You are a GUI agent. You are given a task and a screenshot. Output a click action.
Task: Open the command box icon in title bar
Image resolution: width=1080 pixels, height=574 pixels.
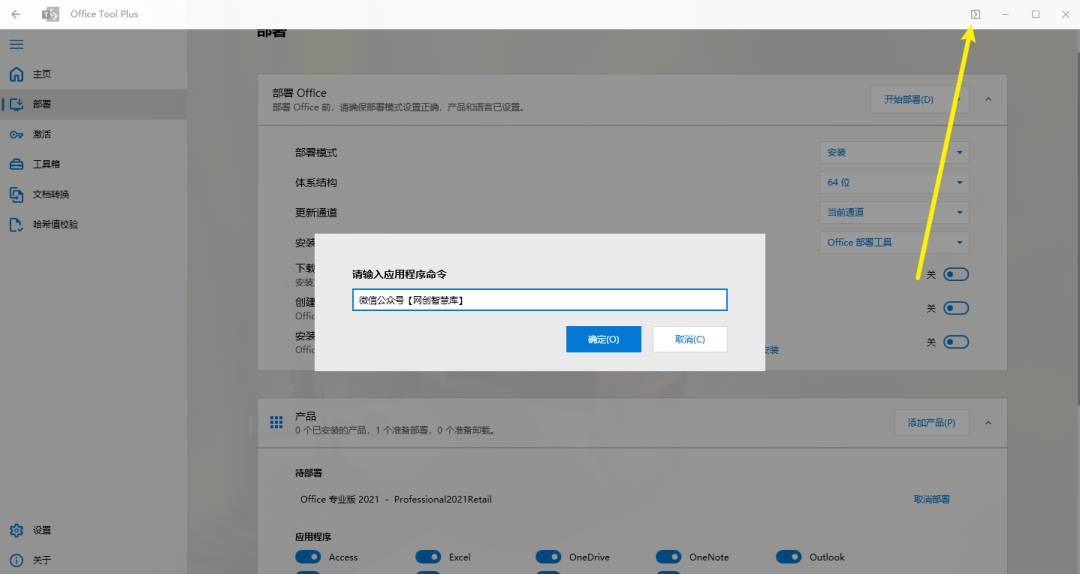[975, 14]
